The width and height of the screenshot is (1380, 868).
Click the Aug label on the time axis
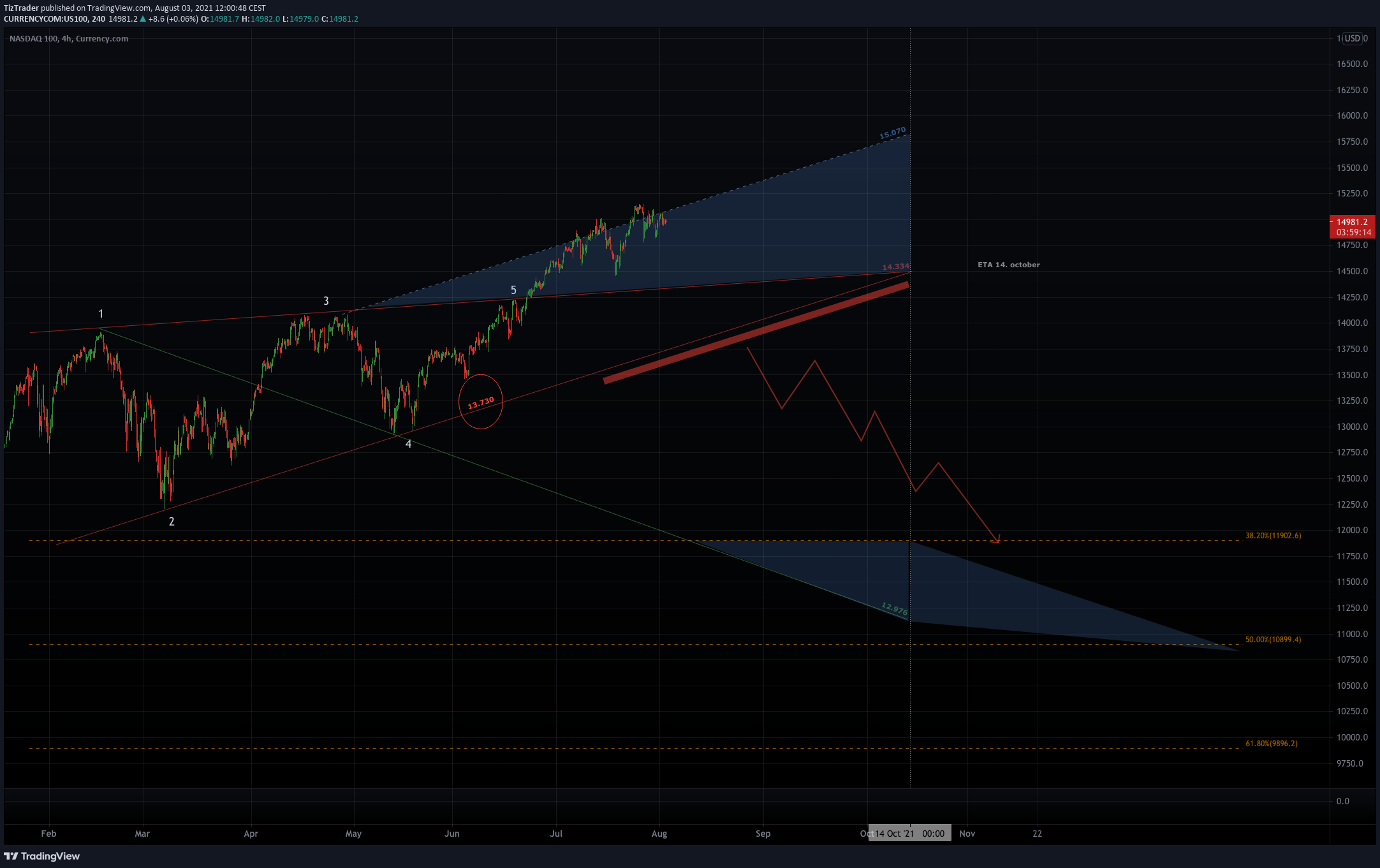coord(659,834)
